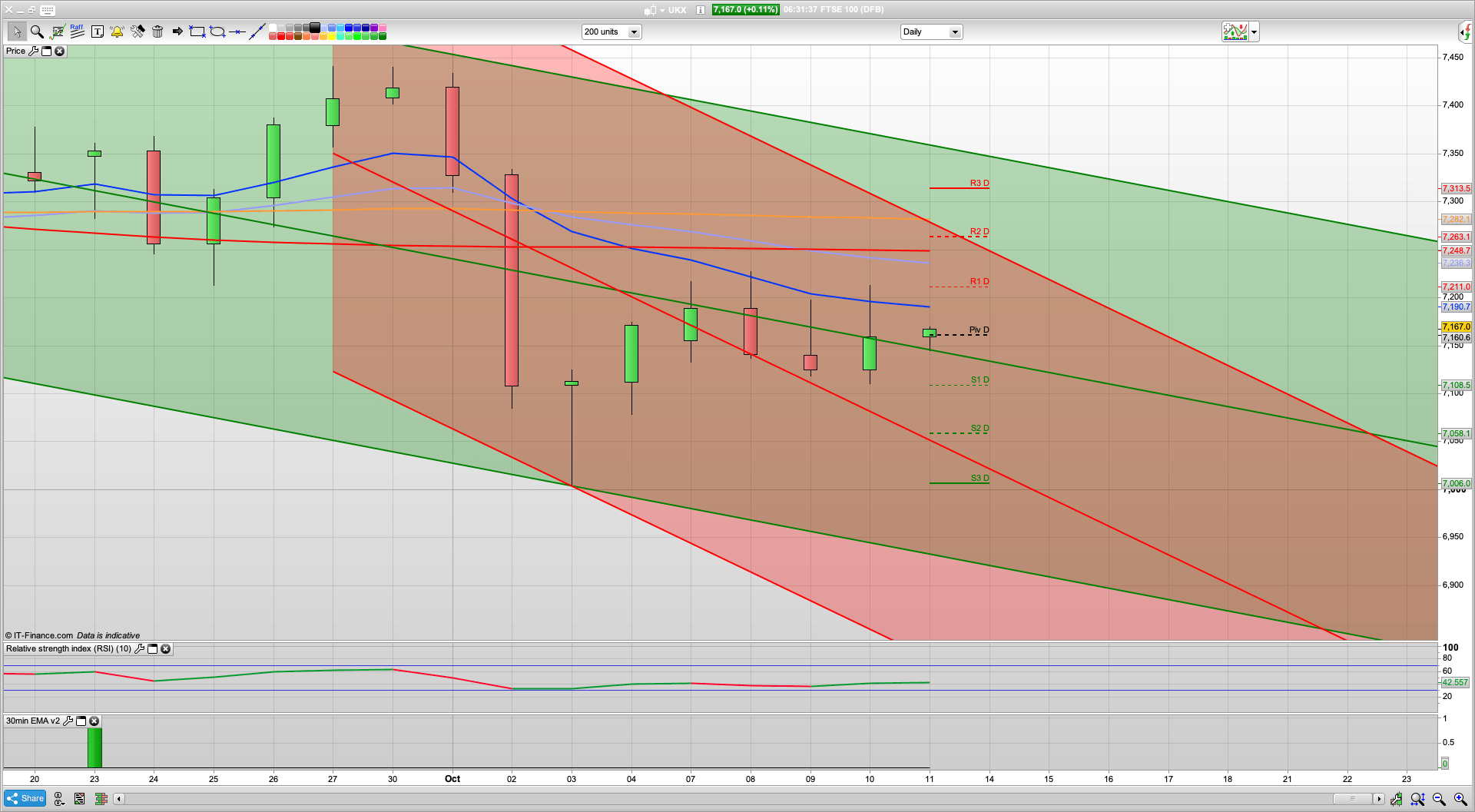Screen dimensions: 1475x812
Task: Pick the purple color swatch
Action: tap(374, 28)
